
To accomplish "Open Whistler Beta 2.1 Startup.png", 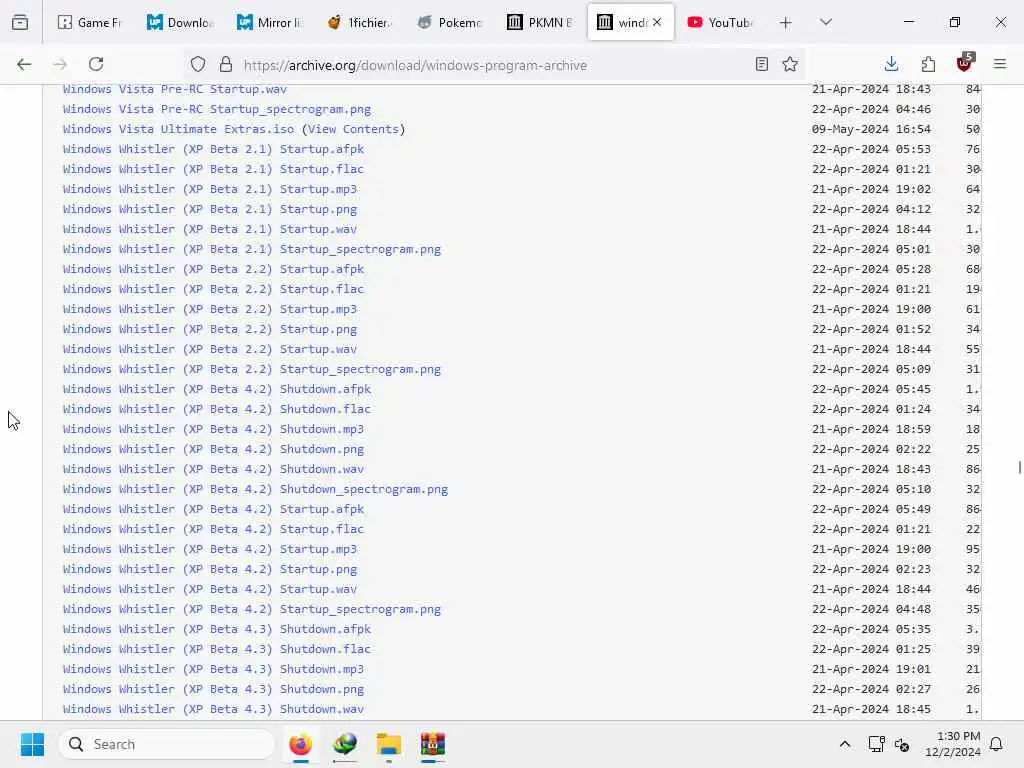I will (210, 209).
